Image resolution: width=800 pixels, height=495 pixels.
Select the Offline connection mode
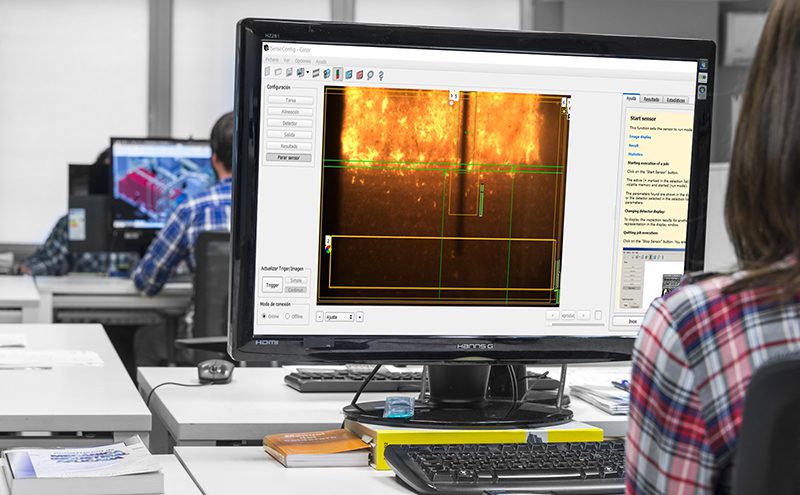287,316
